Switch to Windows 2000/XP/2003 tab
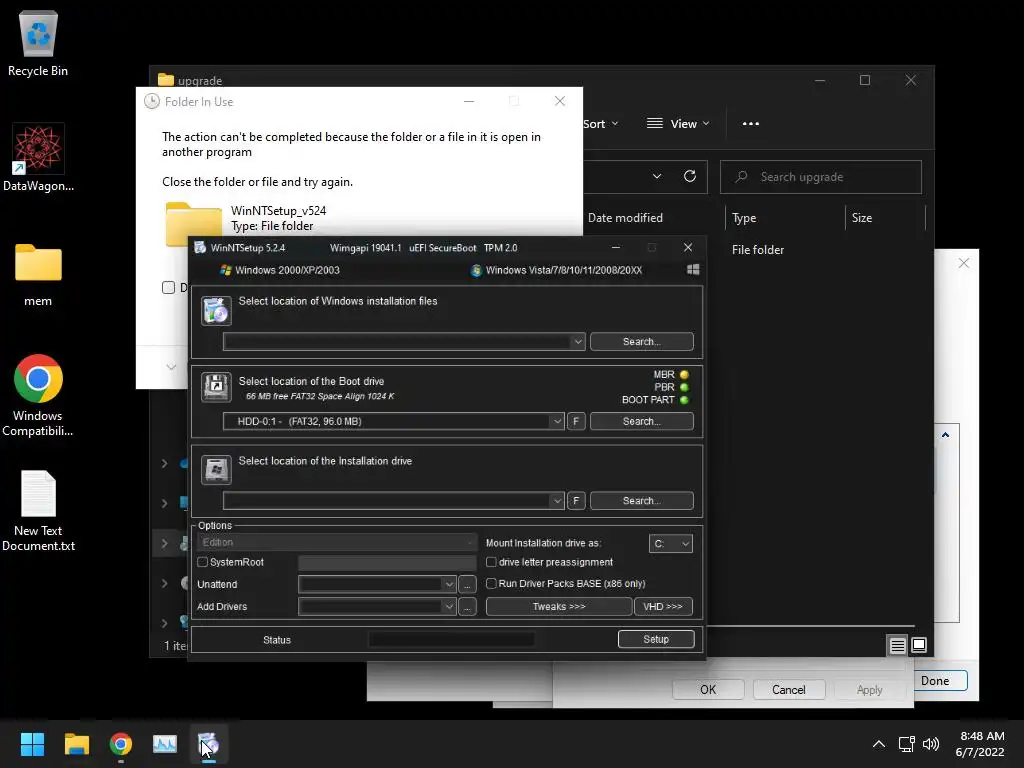The height and width of the screenshot is (768, 1024). [280, 270]
